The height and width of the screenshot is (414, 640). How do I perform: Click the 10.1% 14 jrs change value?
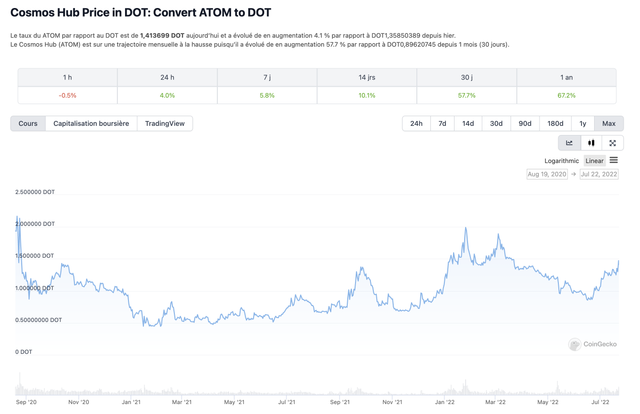[367, 96]
